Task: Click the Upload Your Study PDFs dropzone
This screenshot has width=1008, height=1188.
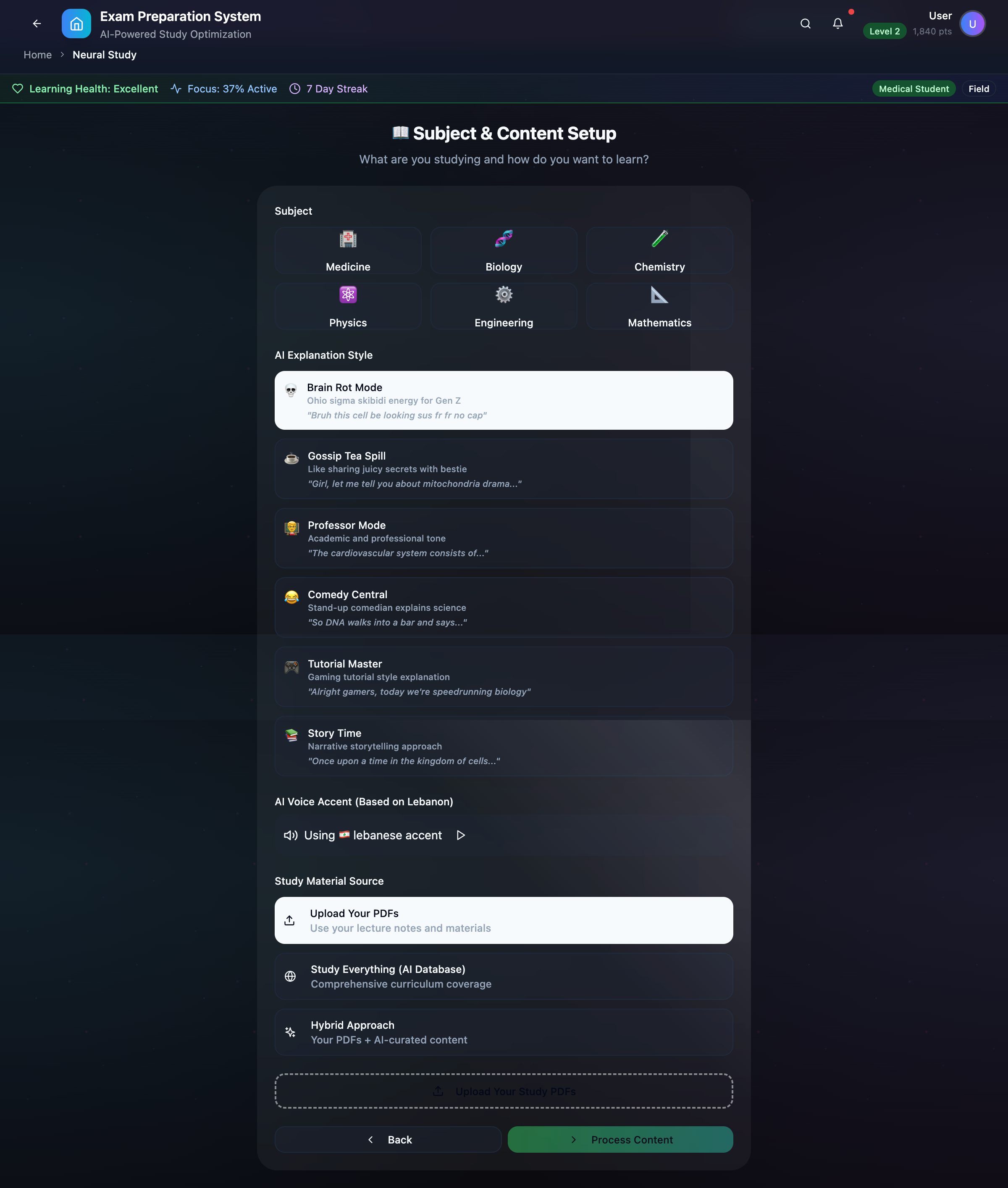Action: coord(504,1091)
